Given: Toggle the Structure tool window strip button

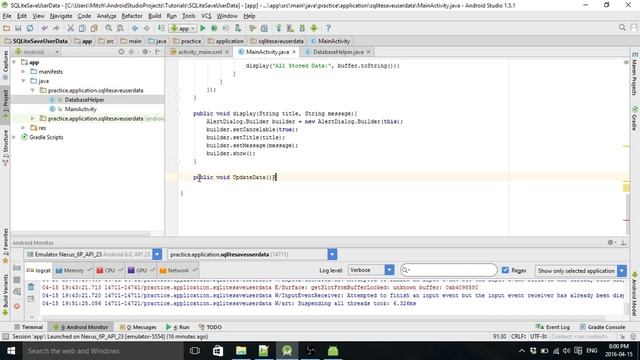Looking at the screenshot, I should [5, 147].
